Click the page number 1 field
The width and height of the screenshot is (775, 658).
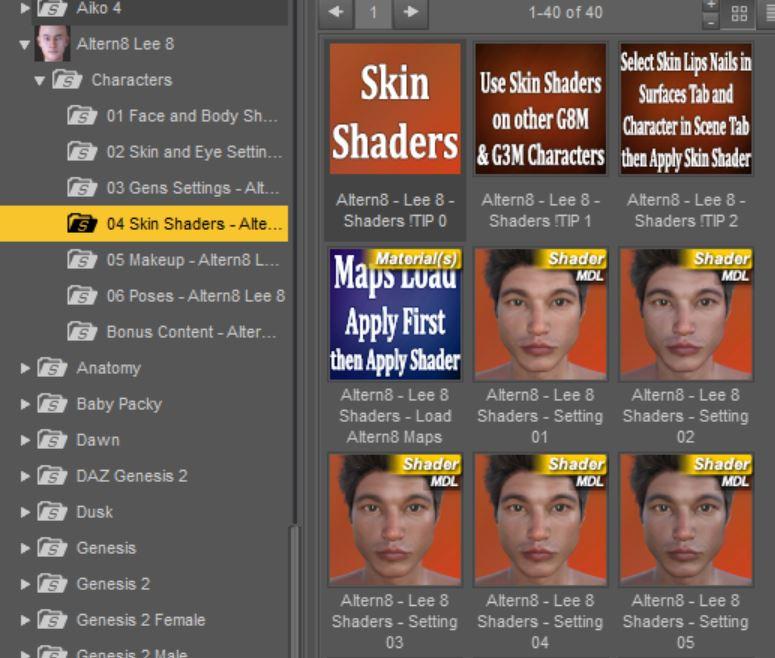coord(373,12)
